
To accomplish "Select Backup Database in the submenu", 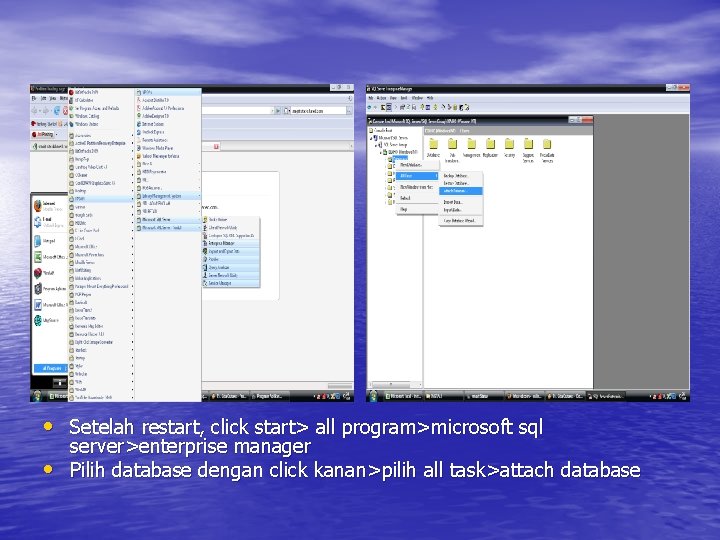I will point(461,176).
